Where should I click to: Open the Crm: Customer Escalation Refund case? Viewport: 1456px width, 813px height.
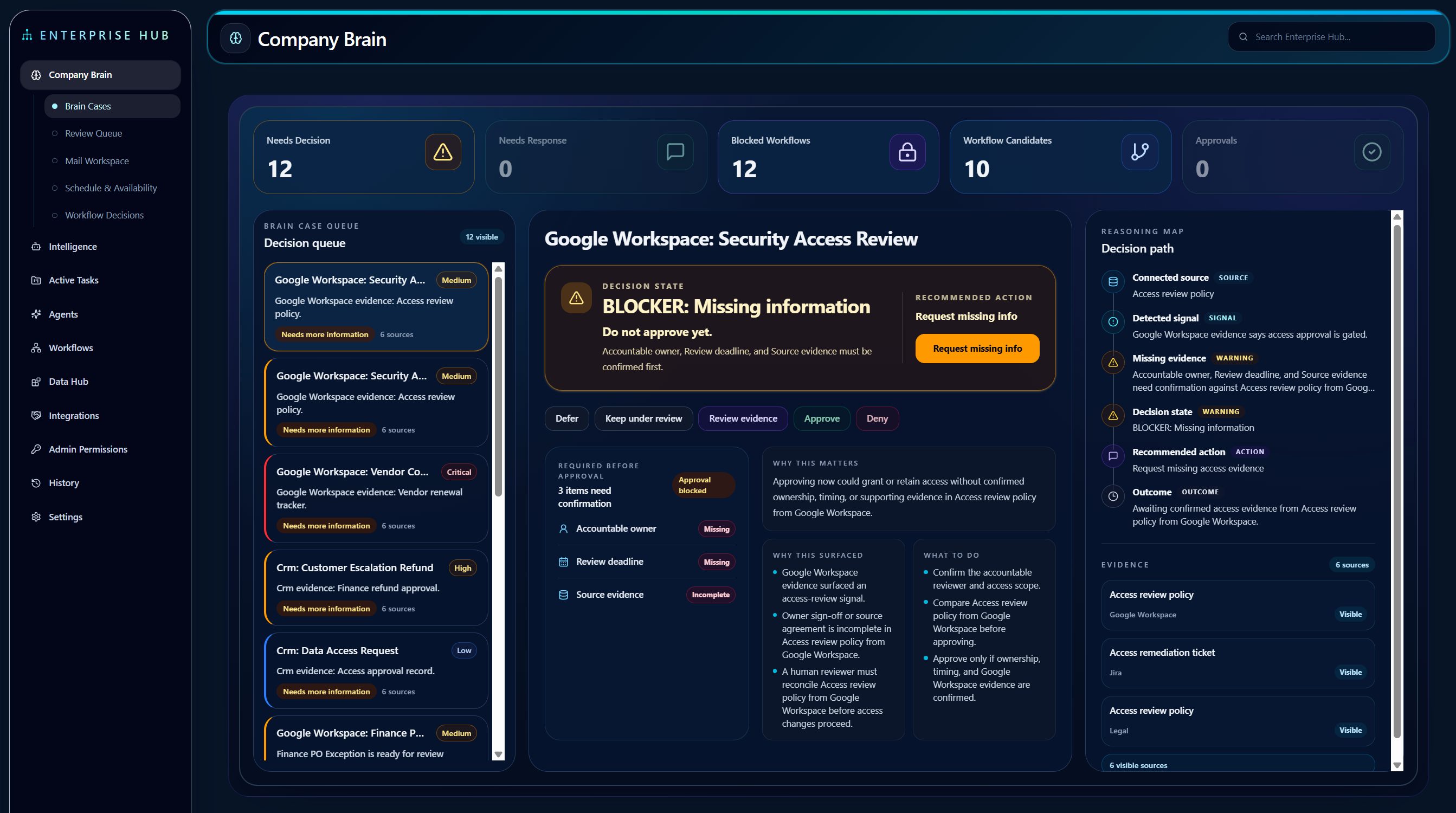click(x=376, y=588)
